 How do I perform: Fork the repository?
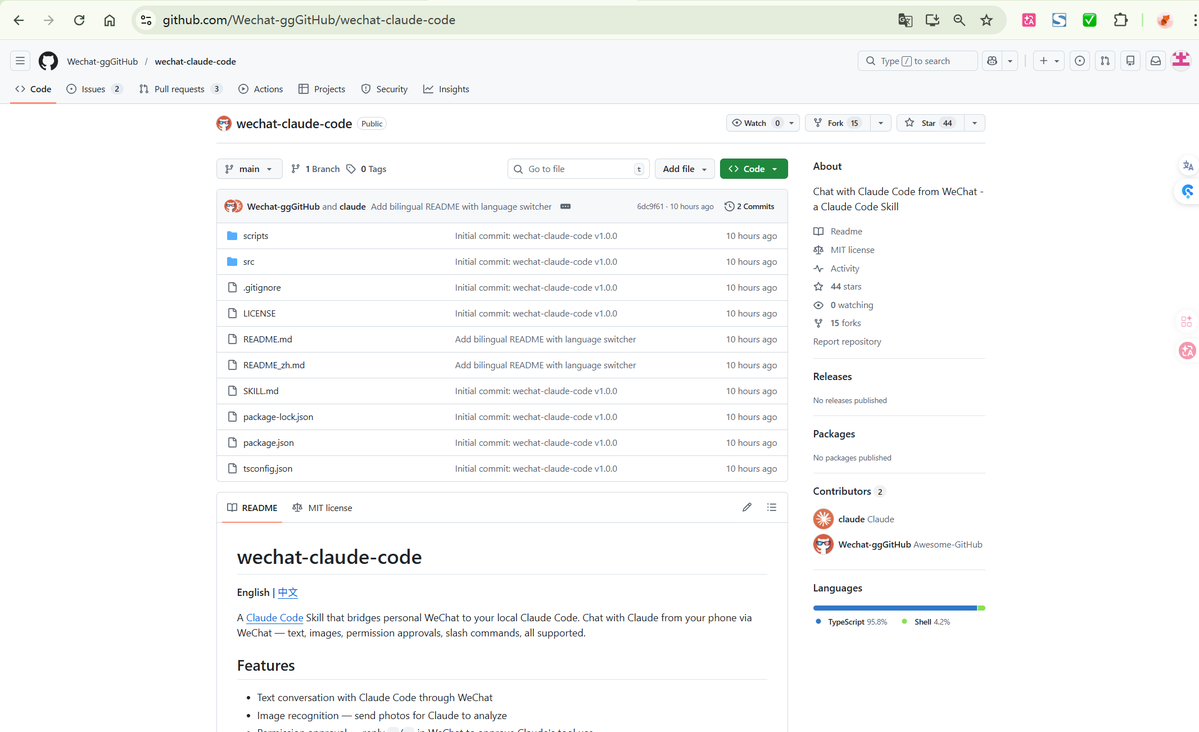coord(837,123)
